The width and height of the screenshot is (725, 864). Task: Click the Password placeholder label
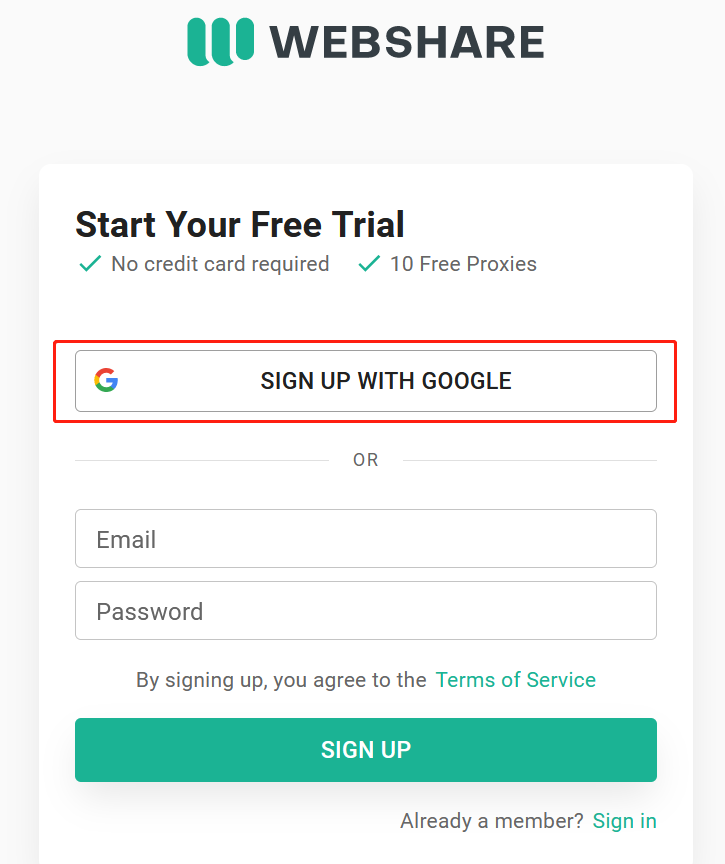coord(150,612)
